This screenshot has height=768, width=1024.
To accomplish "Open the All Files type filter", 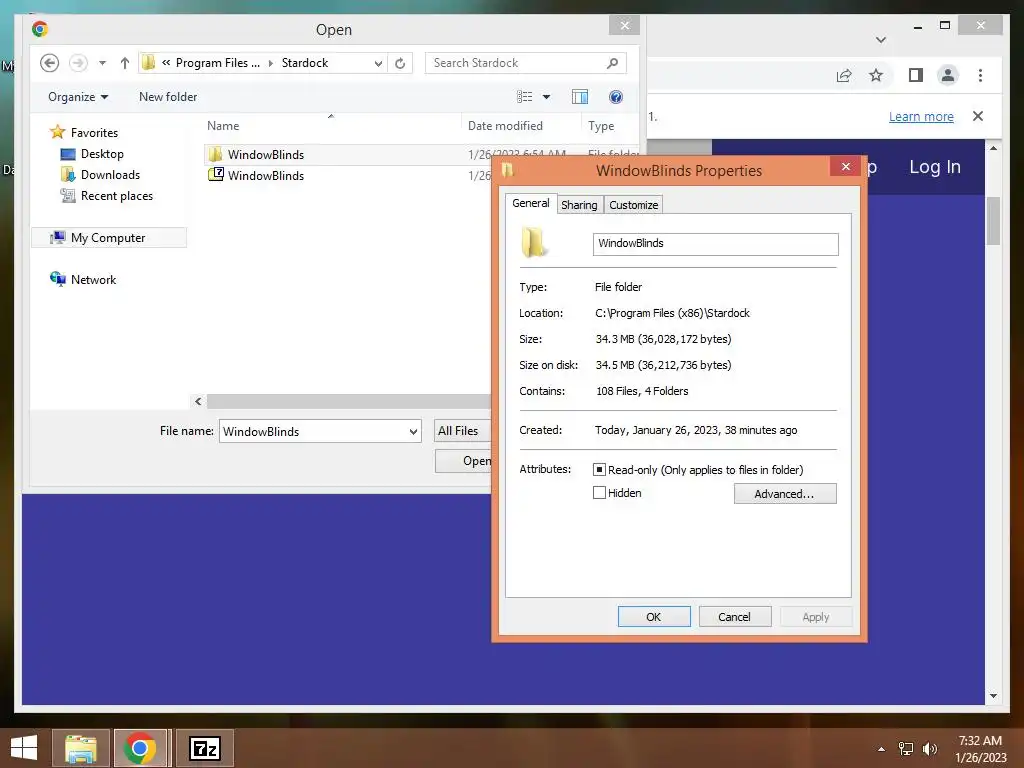I will (x=463, y=431).
